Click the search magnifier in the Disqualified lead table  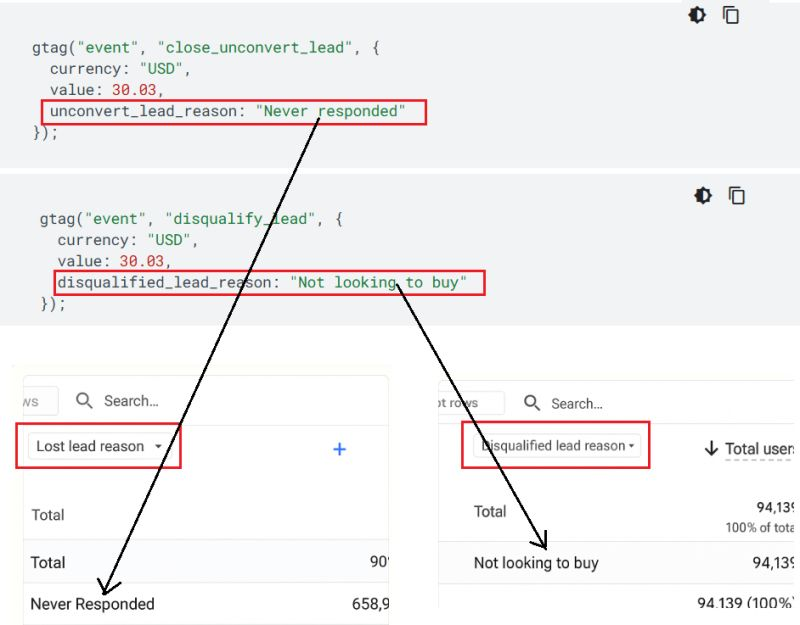click(532, 403)
